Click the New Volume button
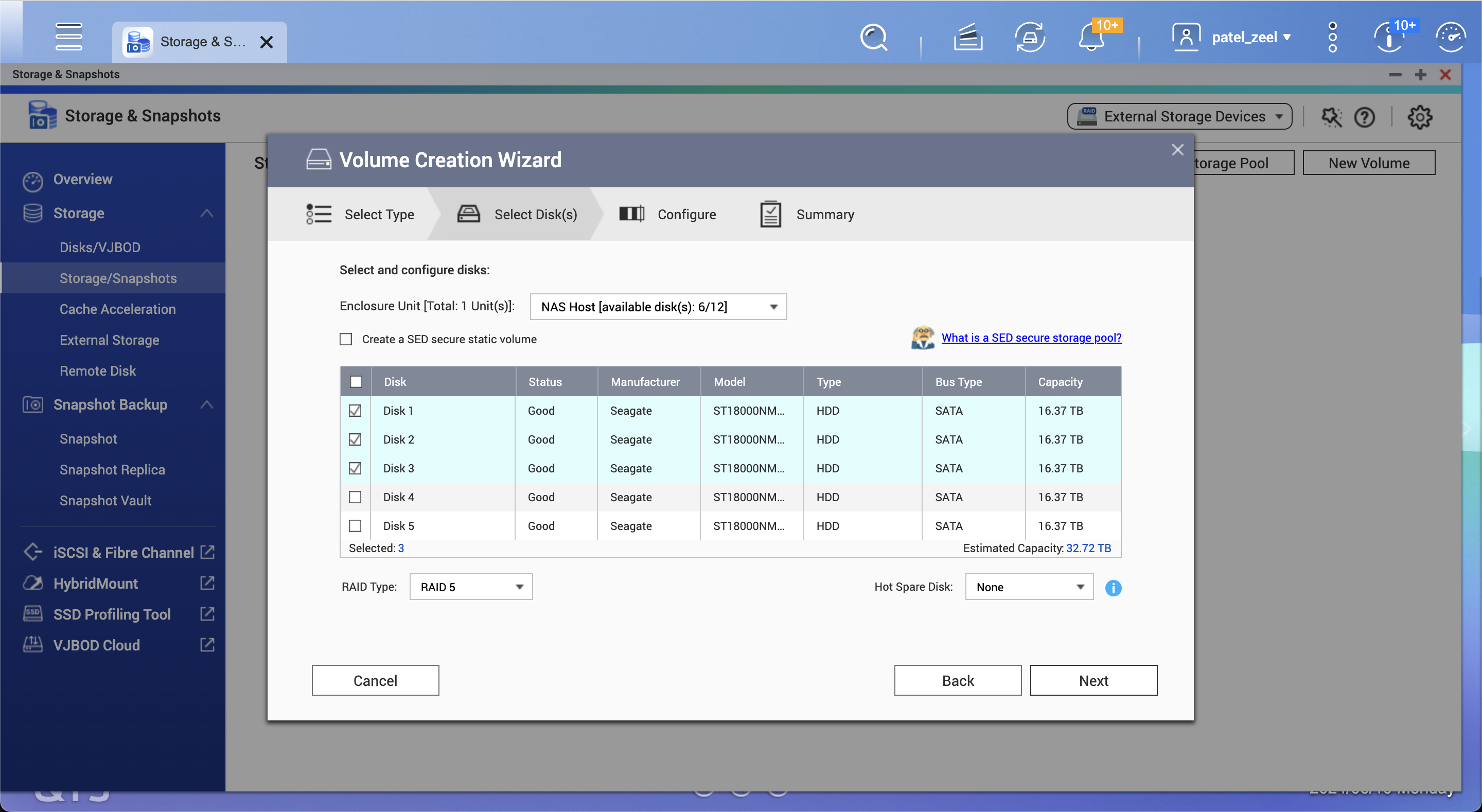This screenshot has width=1482, height=812. point(1369,163)
